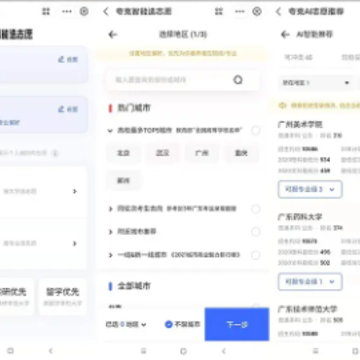
Task: Tap the pencil edit icon in the first left card
Action: 61,59
